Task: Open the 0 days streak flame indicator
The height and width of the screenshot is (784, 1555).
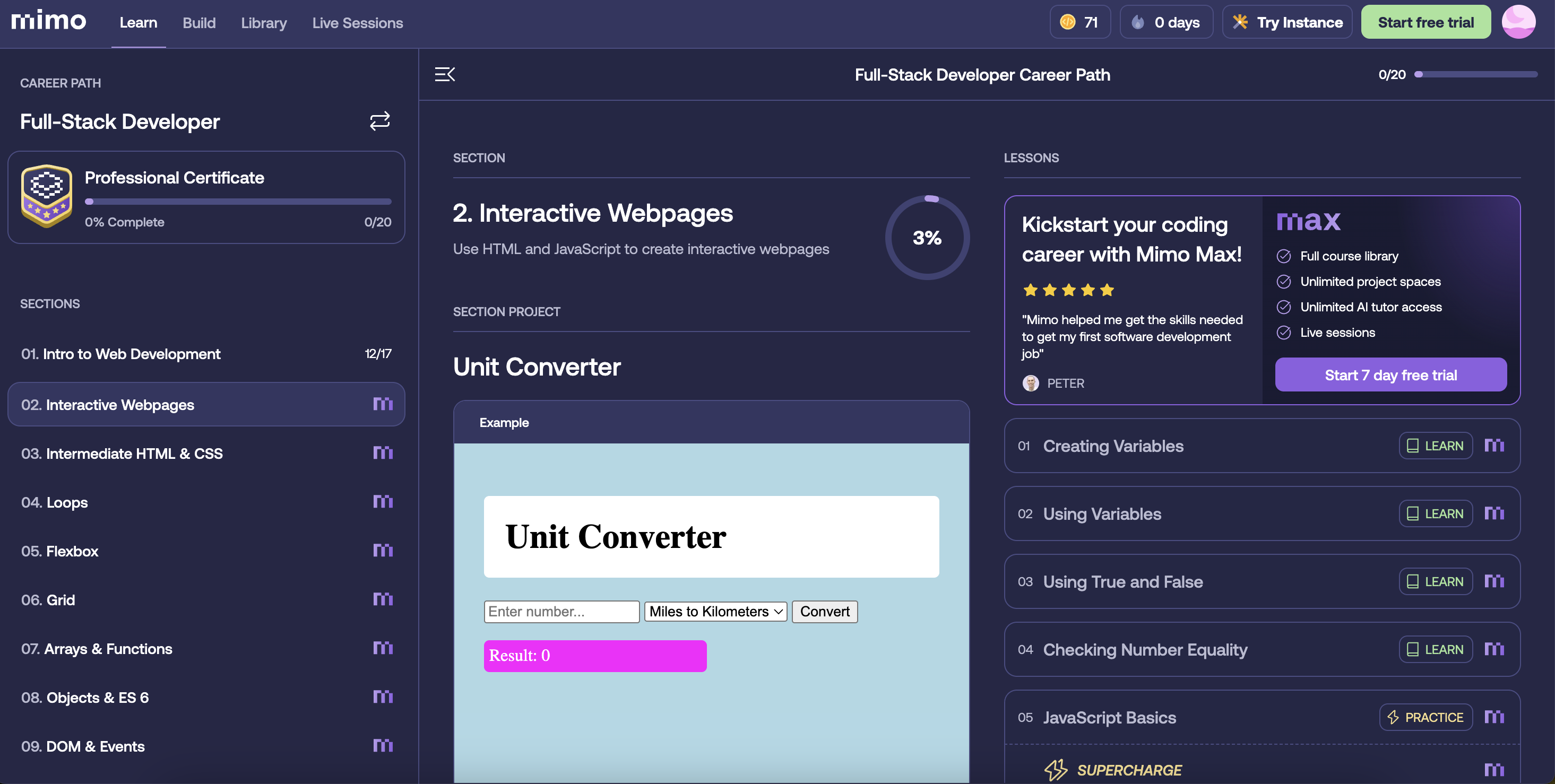Action: point(1167,22)
